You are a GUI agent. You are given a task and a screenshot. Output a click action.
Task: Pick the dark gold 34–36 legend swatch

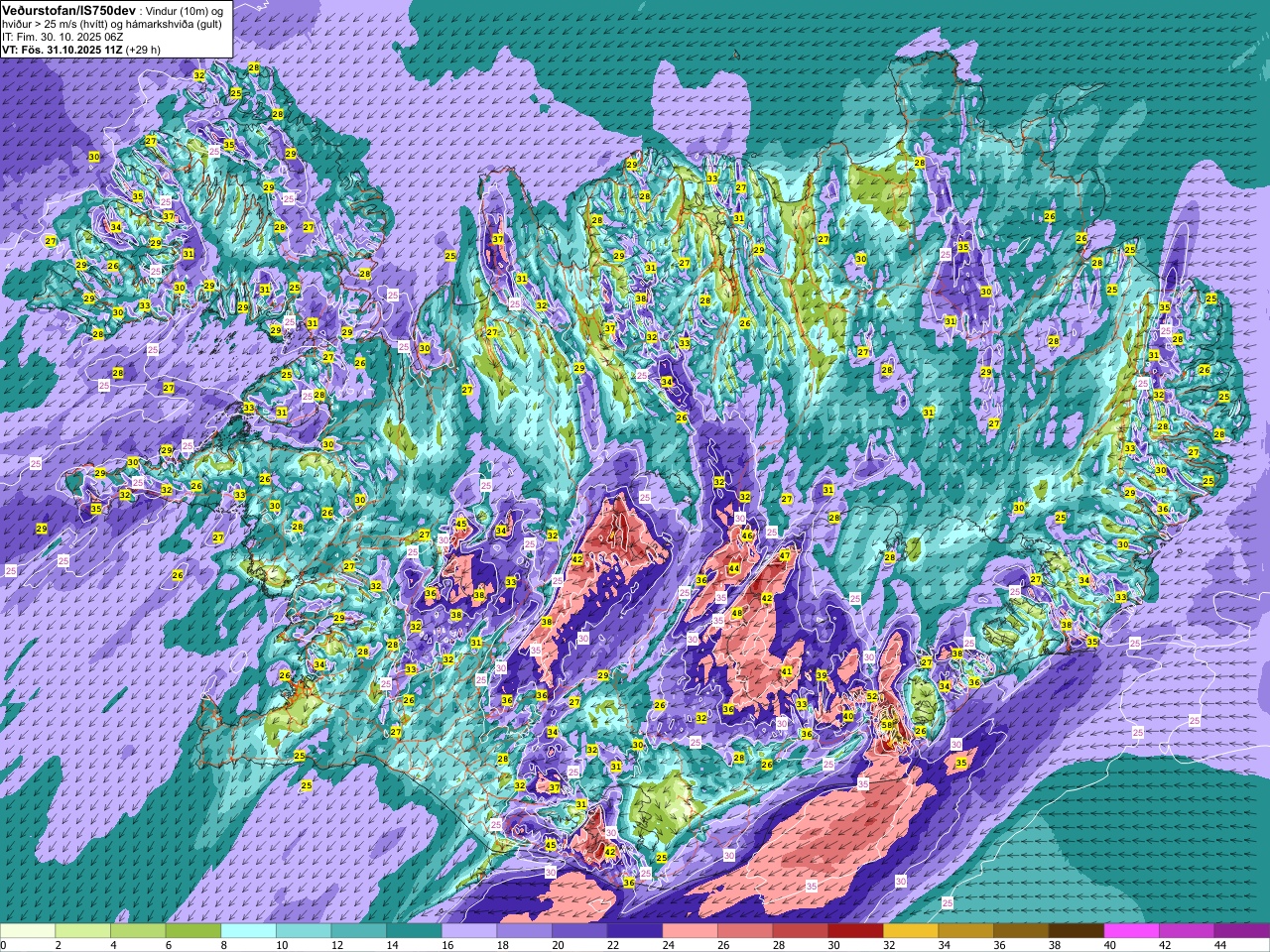pos(966,931)
